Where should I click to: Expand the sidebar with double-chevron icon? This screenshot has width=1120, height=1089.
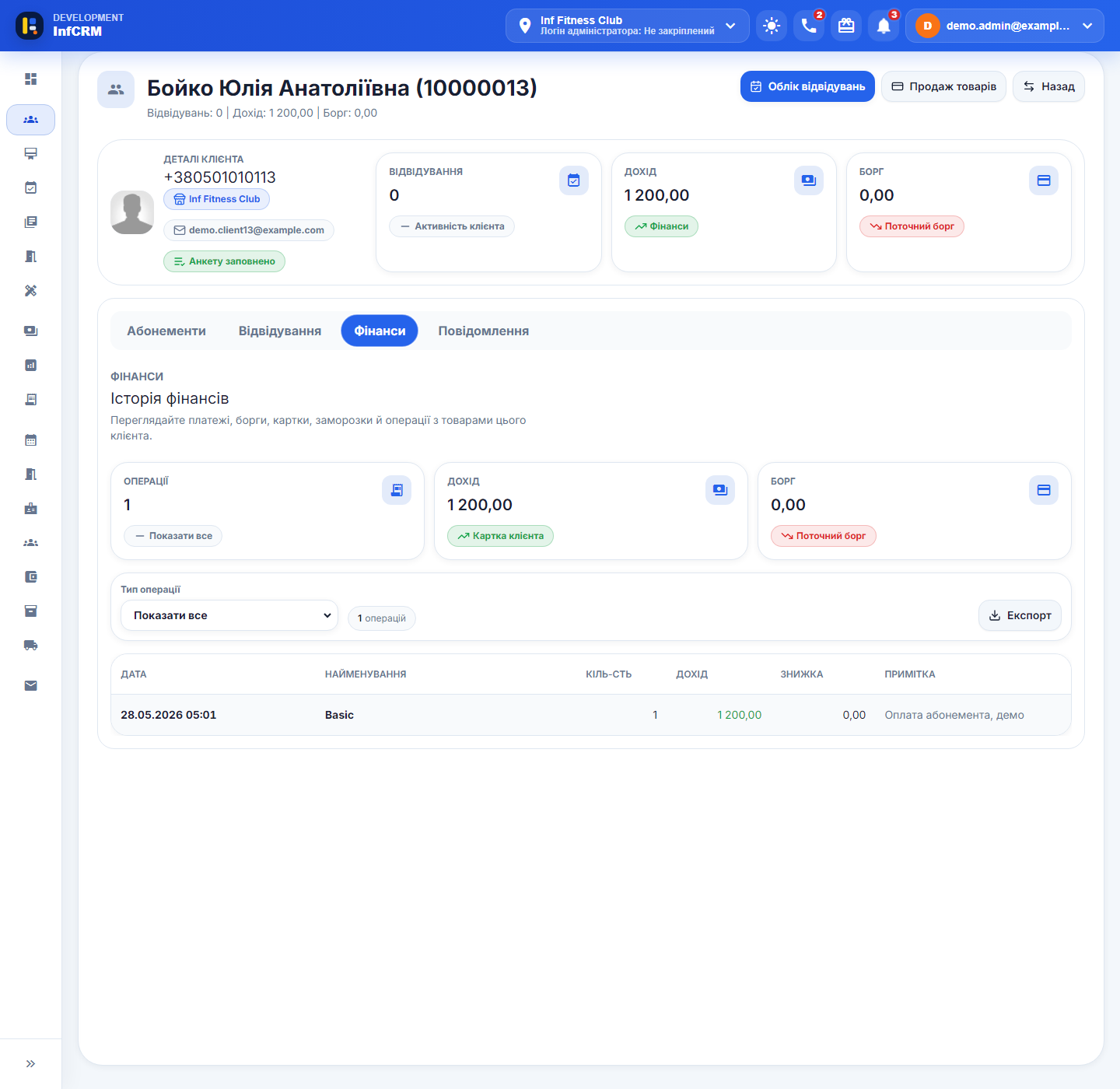[30, 1063]
